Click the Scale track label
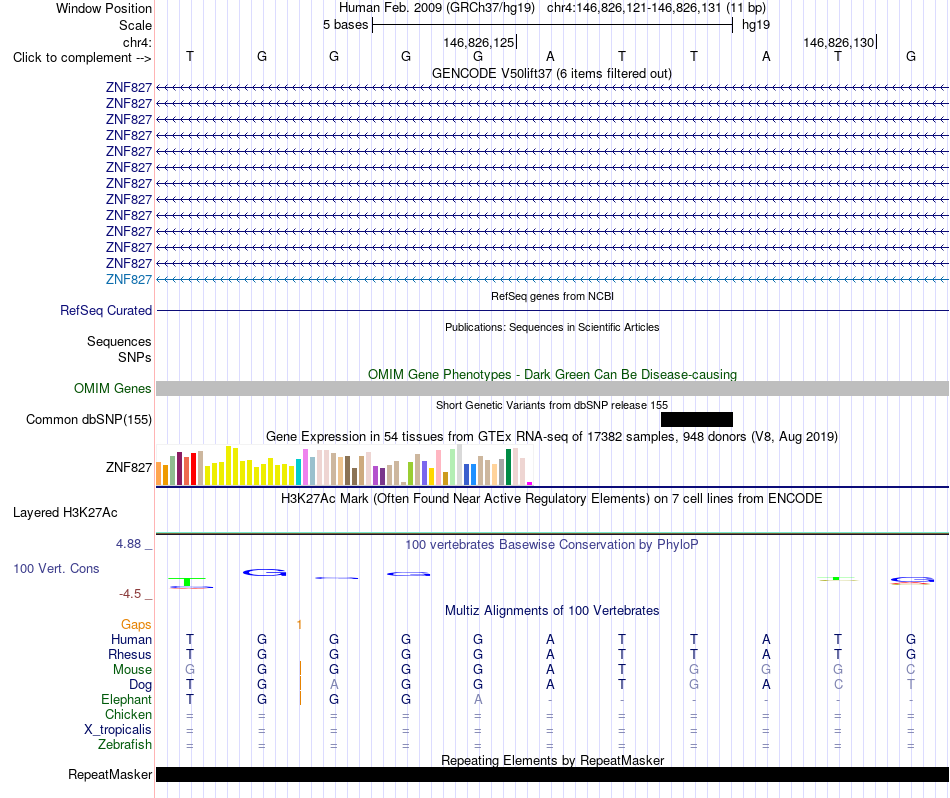The width and height of the screenshot is (950, 798). (x=135, y=25)
